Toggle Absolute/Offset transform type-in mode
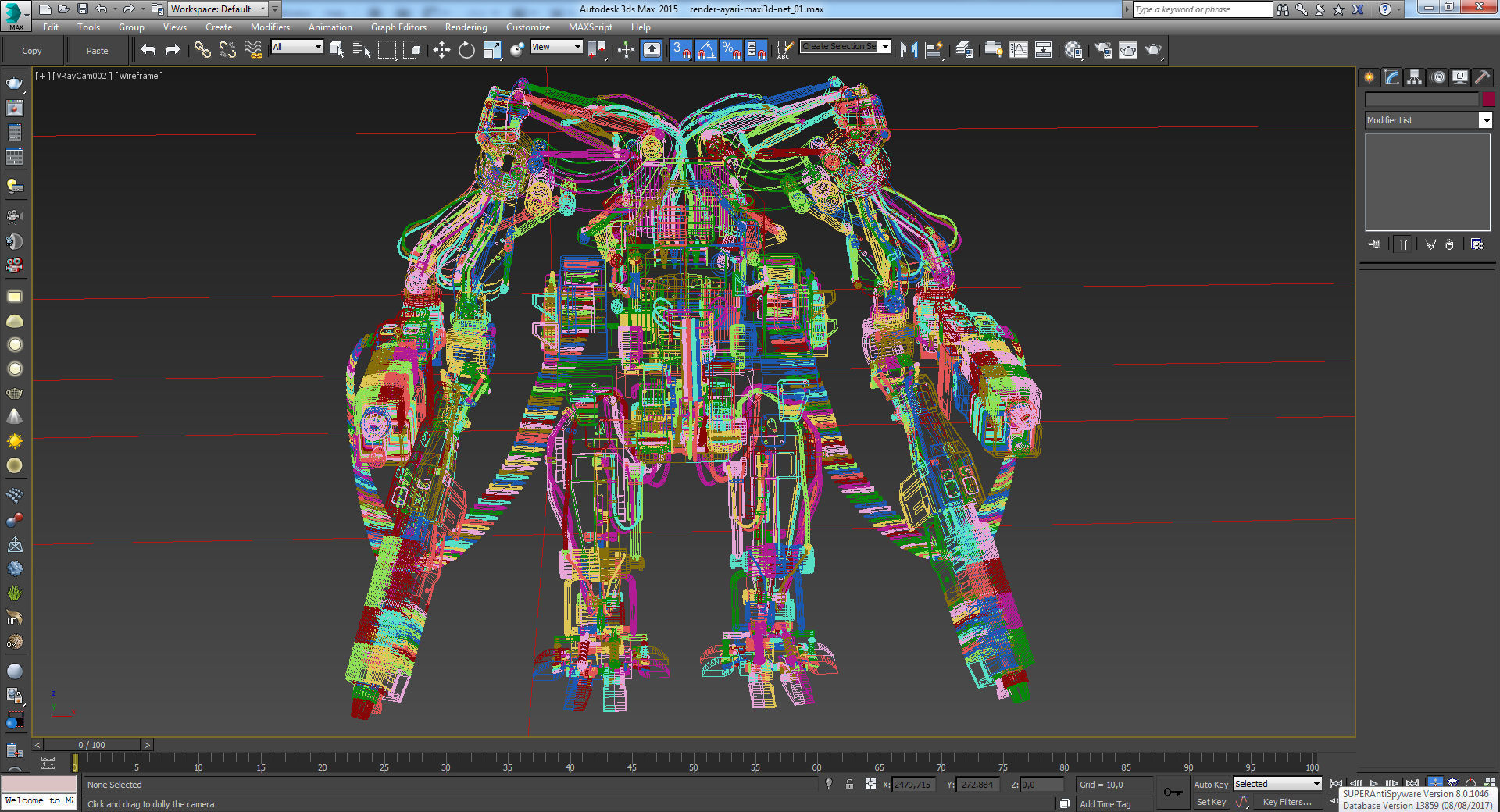Image resolution: width=1500 pixels, height=812 pixels. click(x=870, y=785)
